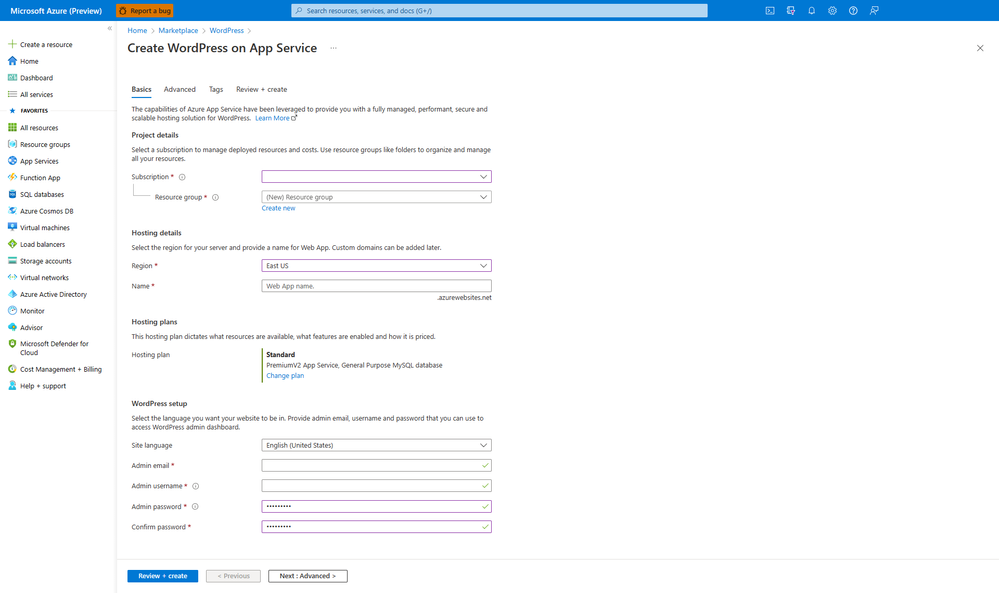Focus the top search resources box
Image resolution: width=999 pixels, height=593 pixels.
click(500, 11)
